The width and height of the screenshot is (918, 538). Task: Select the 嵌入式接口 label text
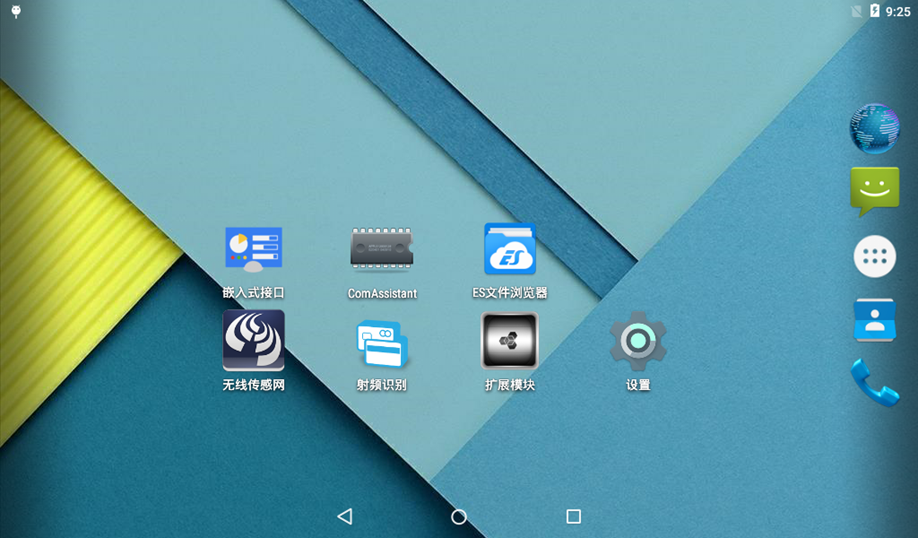pyautogui.click(x=254, y=292)
